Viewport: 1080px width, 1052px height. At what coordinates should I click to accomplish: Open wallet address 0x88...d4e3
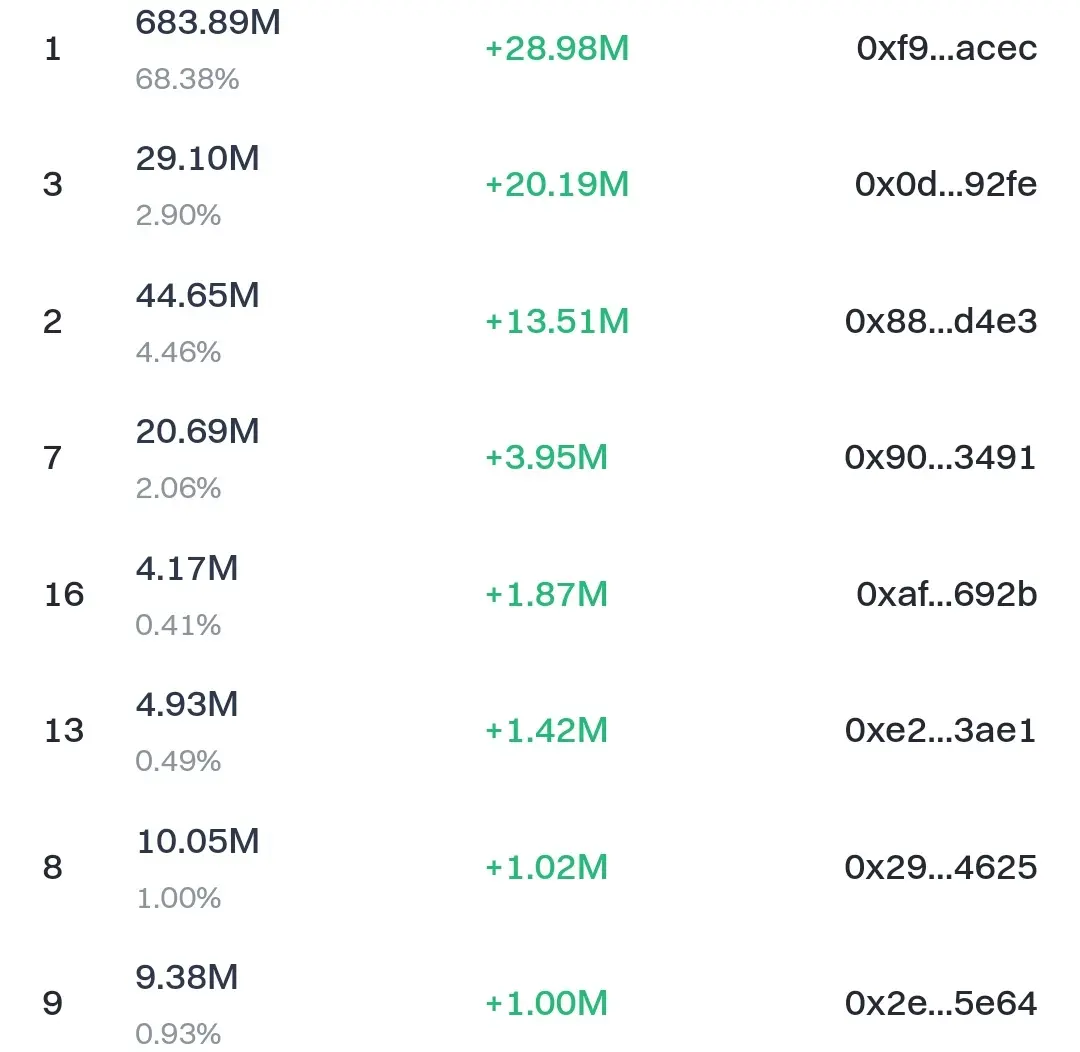point(941,321)
